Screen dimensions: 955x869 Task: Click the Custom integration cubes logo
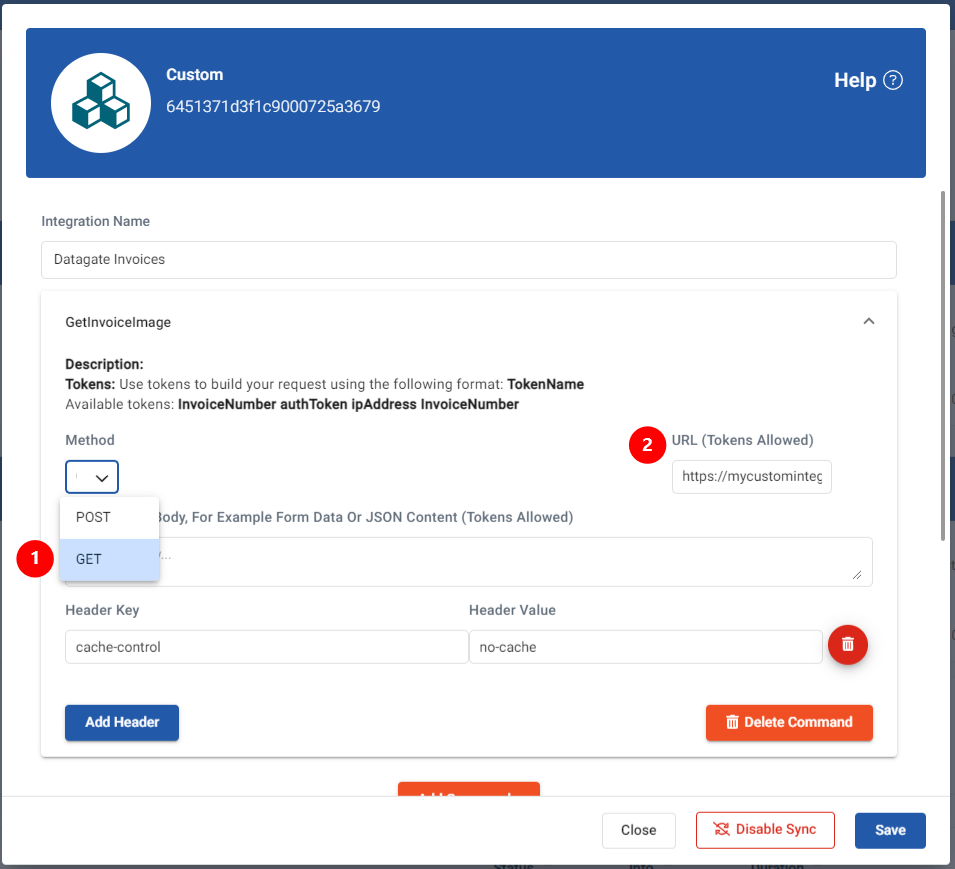click(x=101, y=103)
